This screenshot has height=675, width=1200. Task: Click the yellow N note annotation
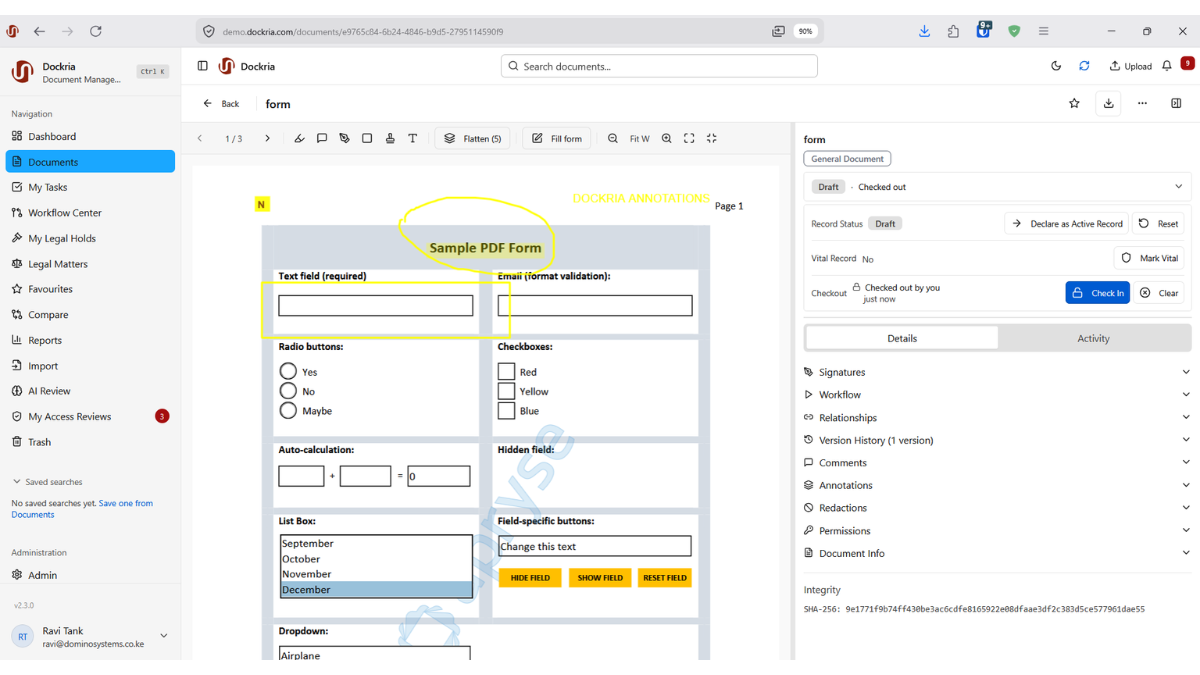[x=261, y=204]
